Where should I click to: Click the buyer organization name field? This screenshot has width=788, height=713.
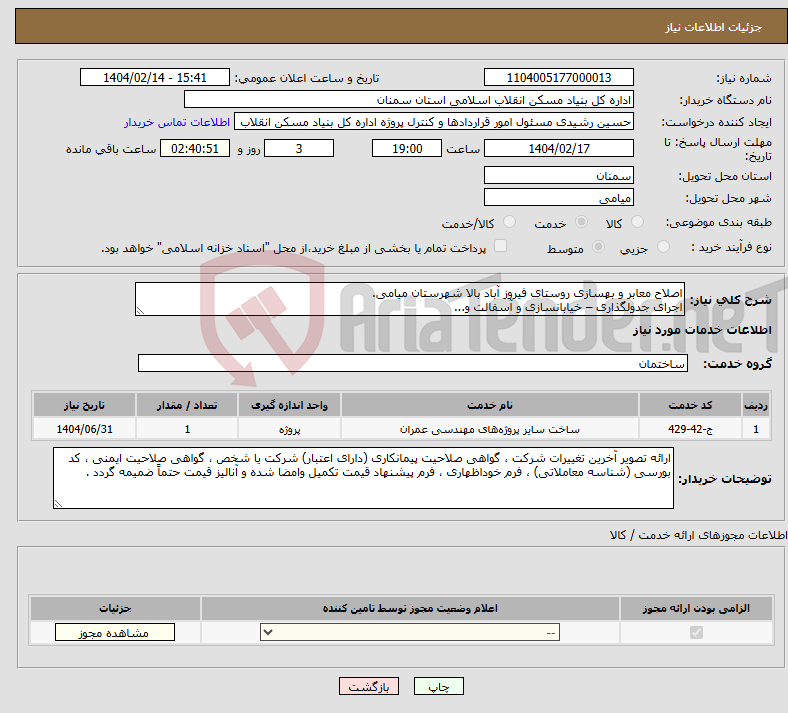(409, 99)
